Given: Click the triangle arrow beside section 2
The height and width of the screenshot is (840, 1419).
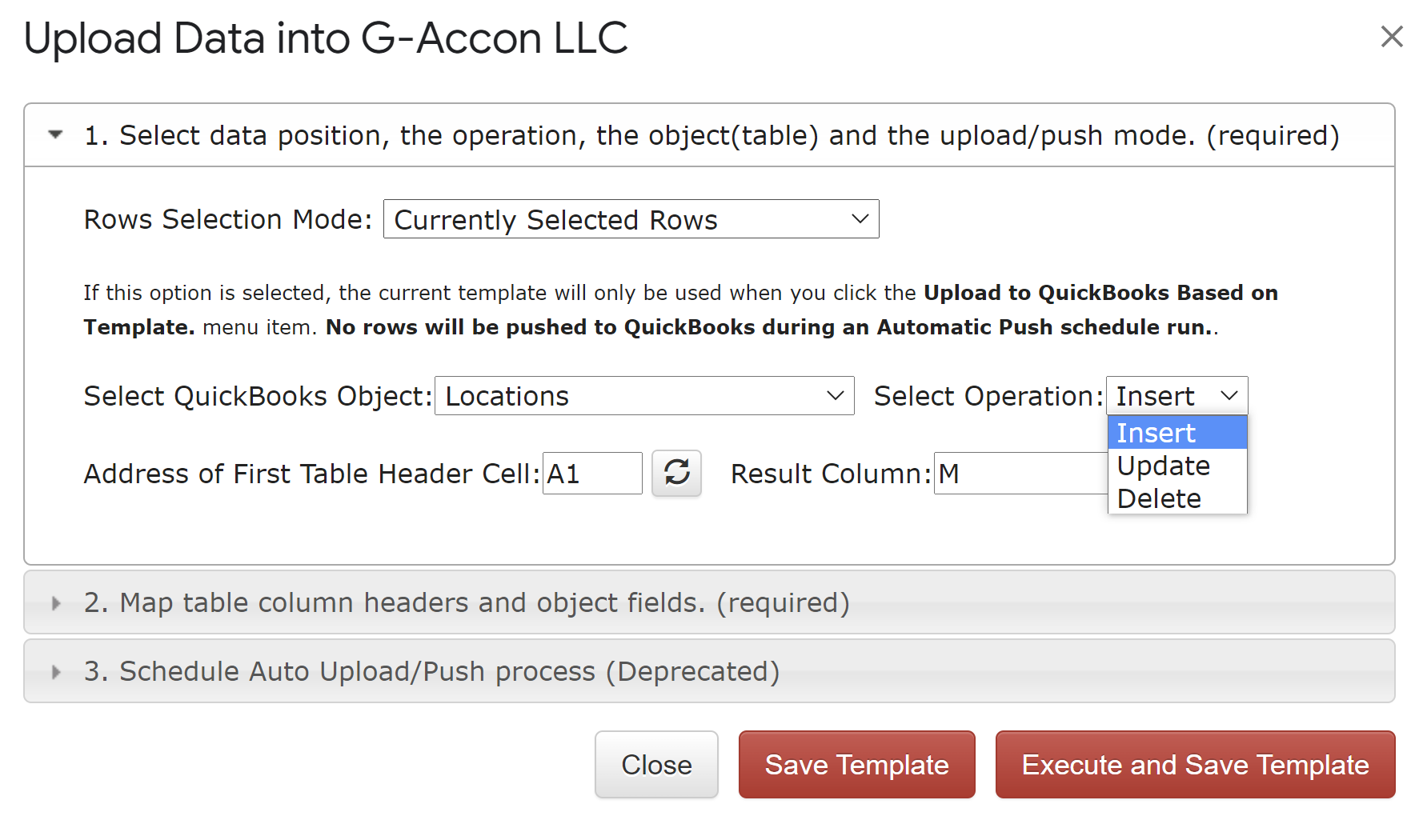Looking at the screenshot, I should click(55, 603).
